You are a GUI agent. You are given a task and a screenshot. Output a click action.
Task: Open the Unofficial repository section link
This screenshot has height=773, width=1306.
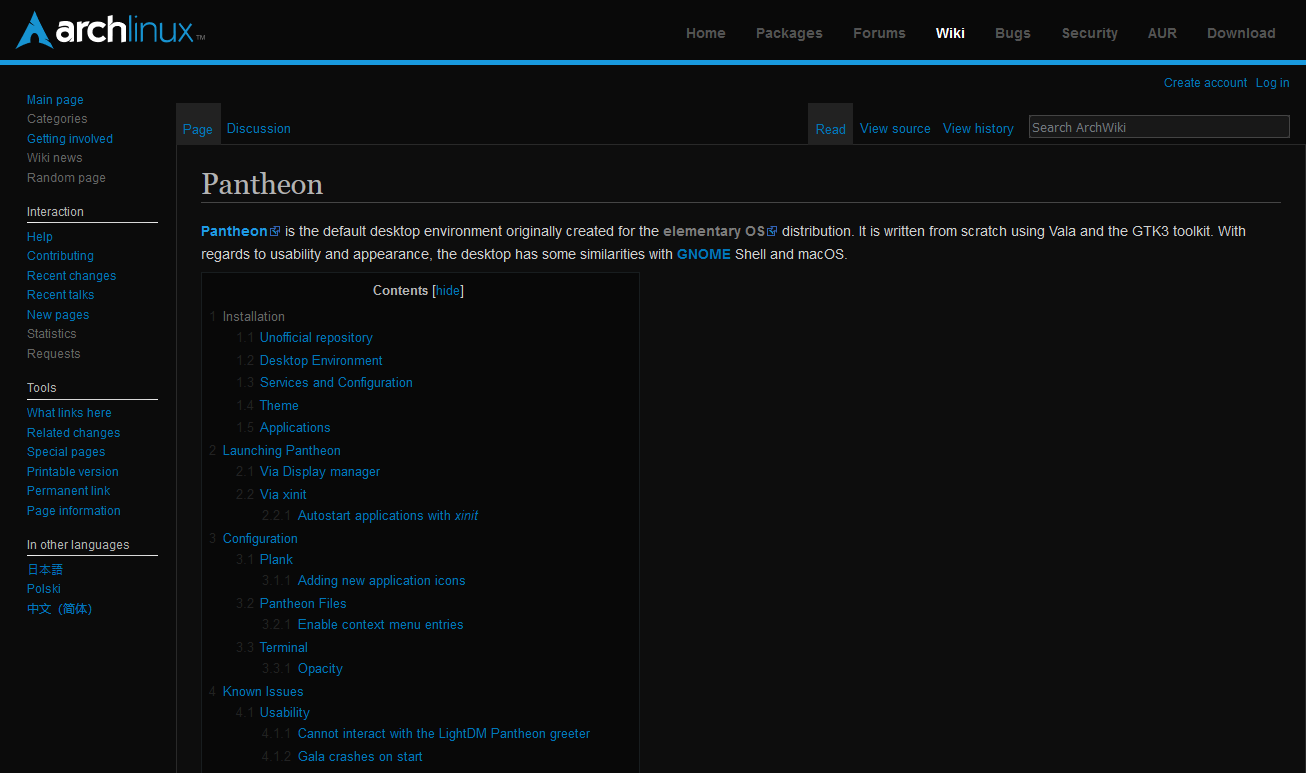tap(315, 337)
